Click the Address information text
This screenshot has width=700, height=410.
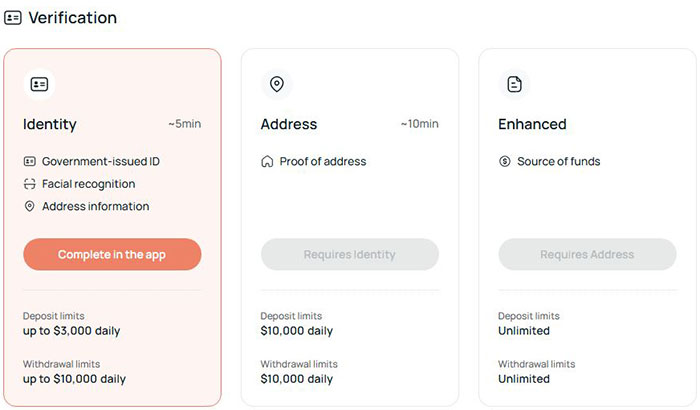[x=96, y=206]
